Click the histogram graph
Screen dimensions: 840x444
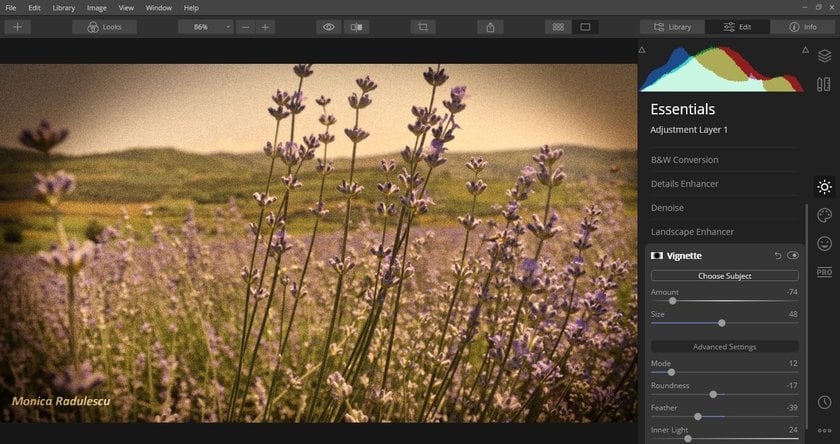(x=722, y=69)
